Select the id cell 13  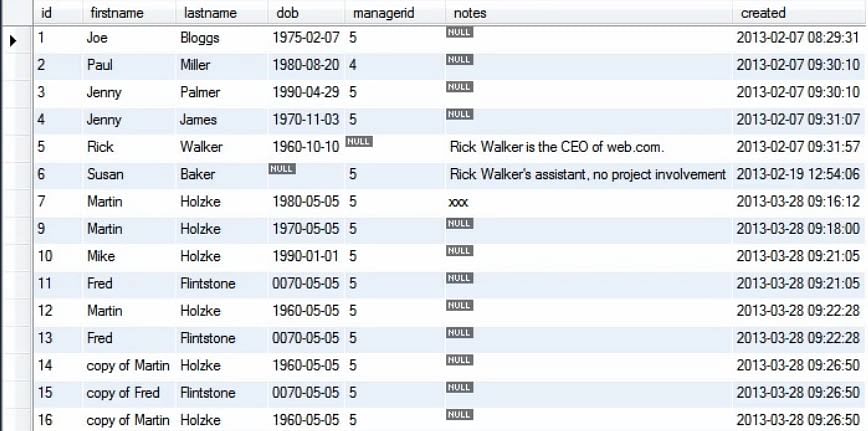tap(44, 338)
